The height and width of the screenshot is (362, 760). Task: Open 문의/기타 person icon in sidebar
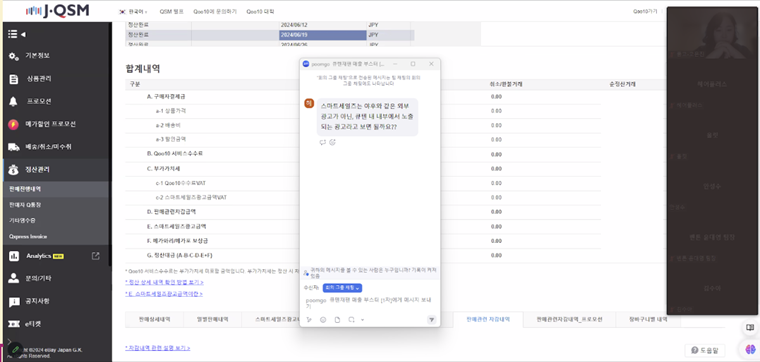coord(14,278)
